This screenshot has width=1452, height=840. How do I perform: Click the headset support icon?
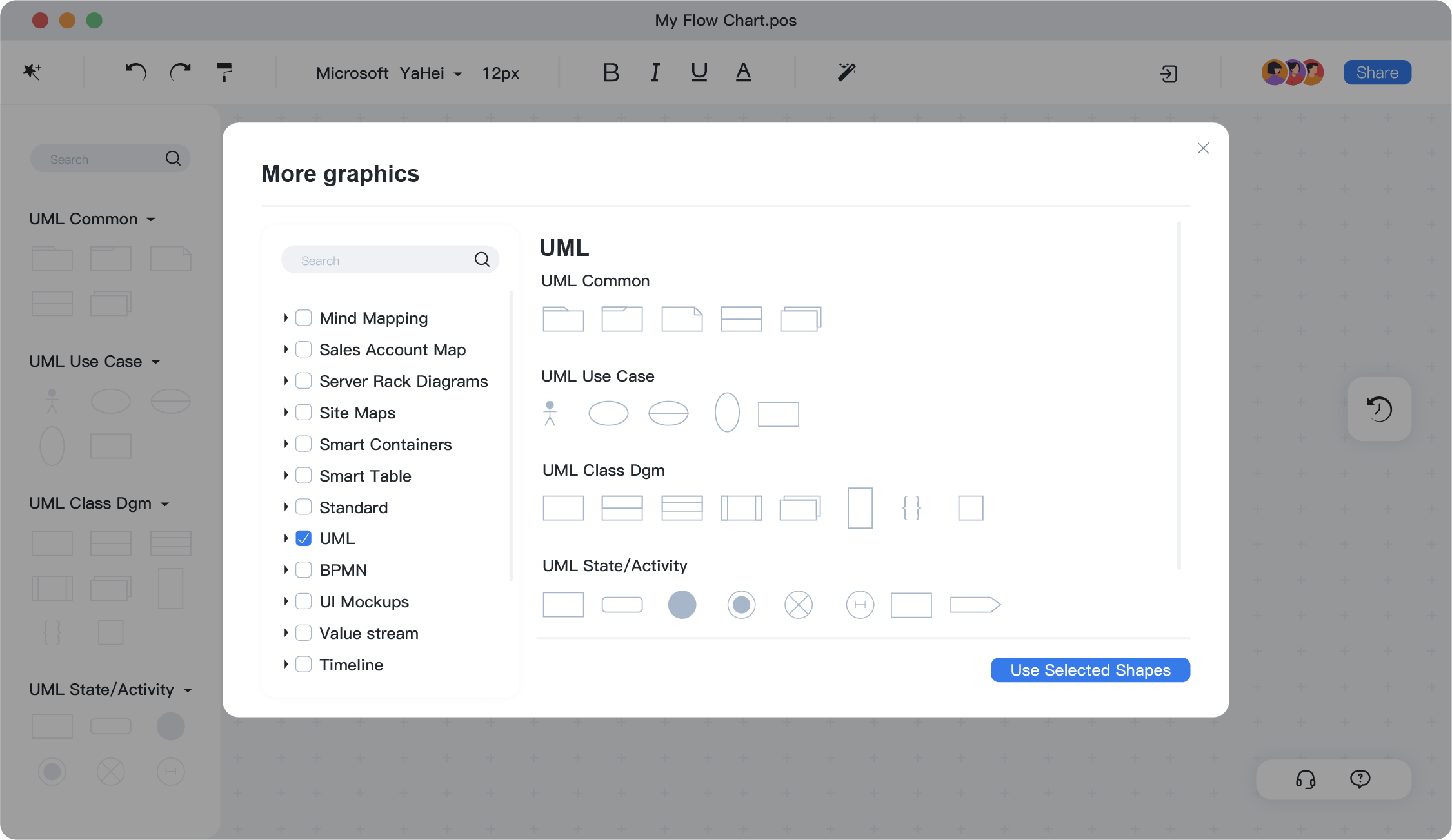coord(1305,779)
